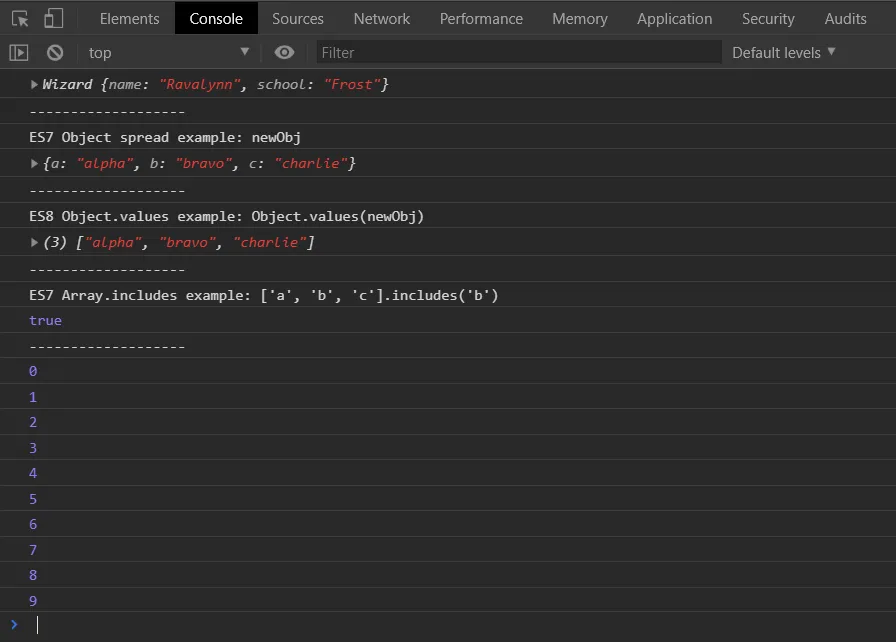Viewport: 896px width, 642px height.
Task: Open the top context dropdown
Action: (x=169, y=53)
